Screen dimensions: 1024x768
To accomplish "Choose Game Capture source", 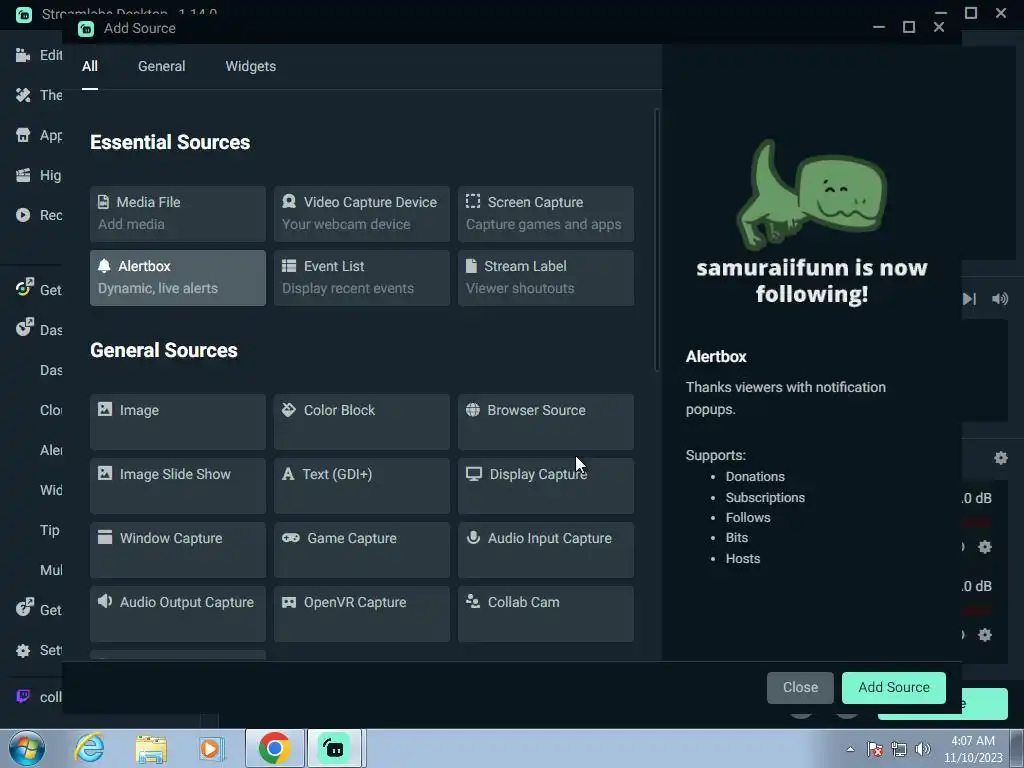I will tap(362, 550).
